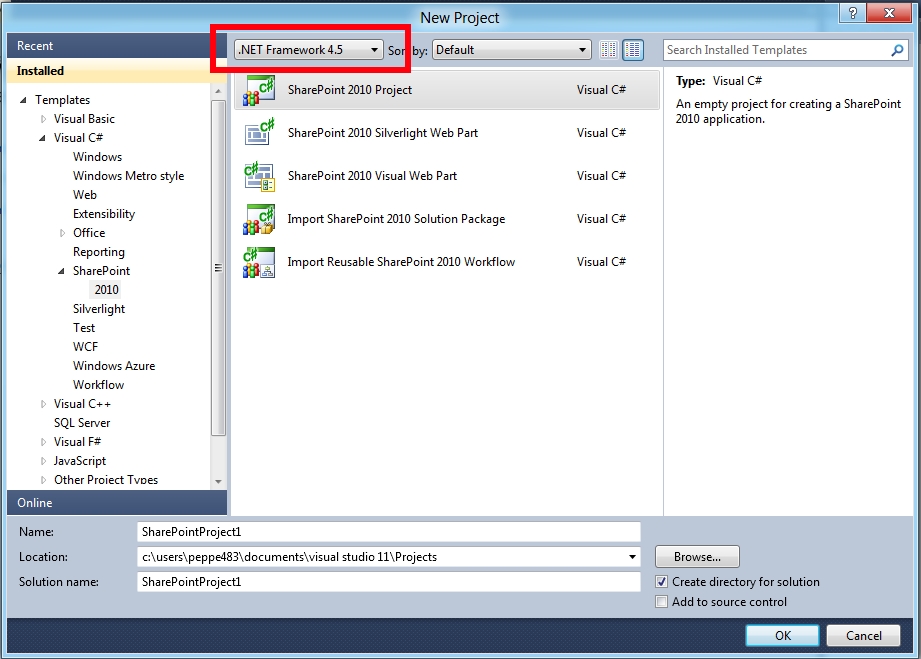Expand the Visual Basic node
Image resolution: width=921 pixels, height=659 pixels.
pos(43,119)
